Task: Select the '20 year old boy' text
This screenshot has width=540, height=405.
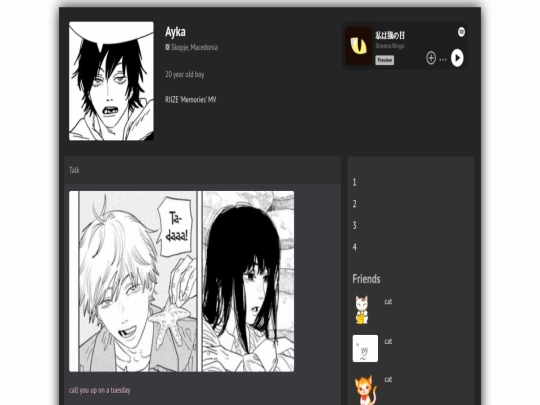Action: pyautogui.click(x=185, y=74)
